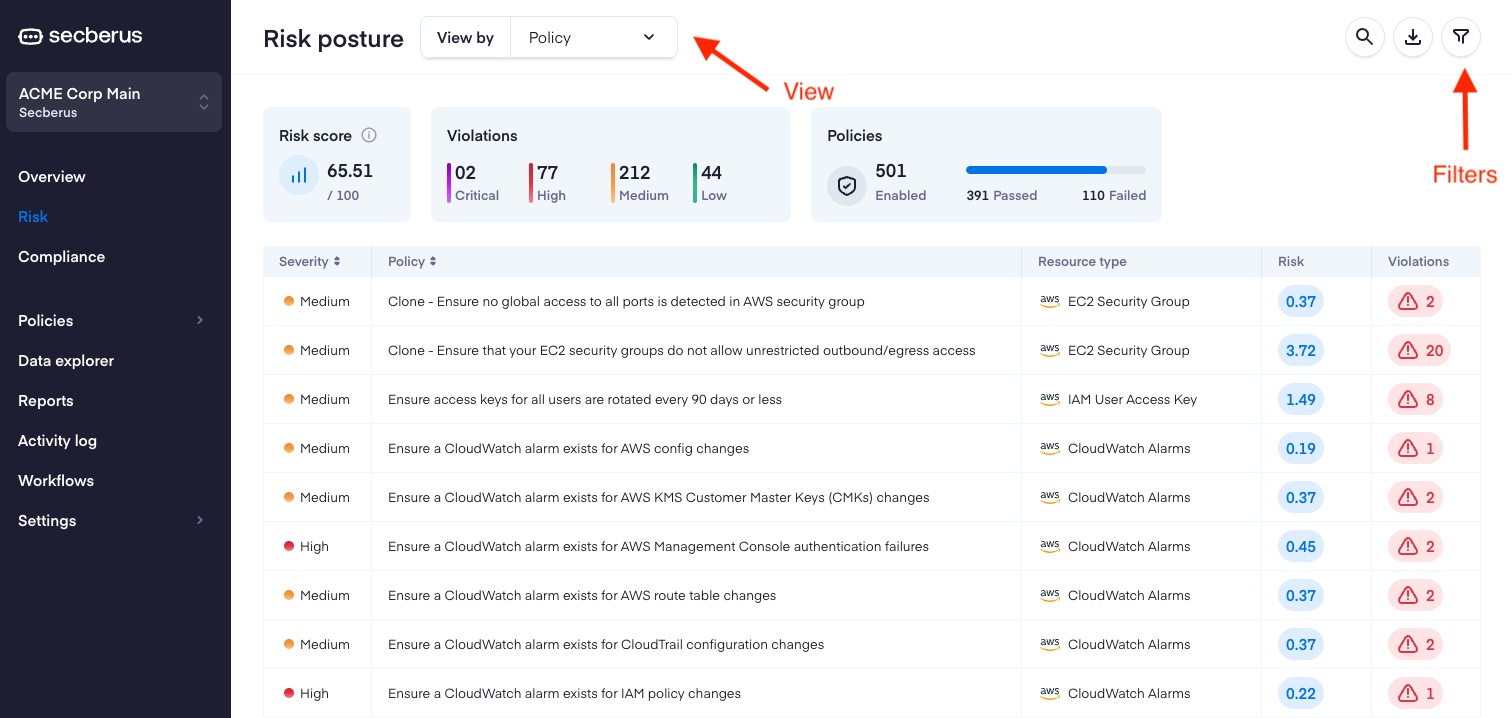The image size is (1512, 718).
Task: Click the 'Clone - Ensure no global access' policy
Action: (x=626, y=301)
